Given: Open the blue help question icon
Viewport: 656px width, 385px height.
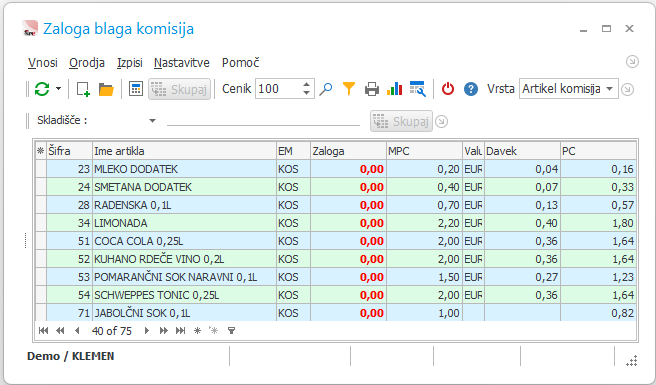Looking at the screenshot, I should pyautogui.click(x=471, y=89).
